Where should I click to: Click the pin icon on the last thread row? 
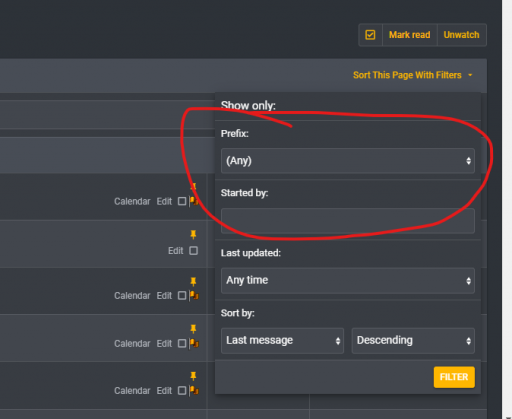point(193,376)
